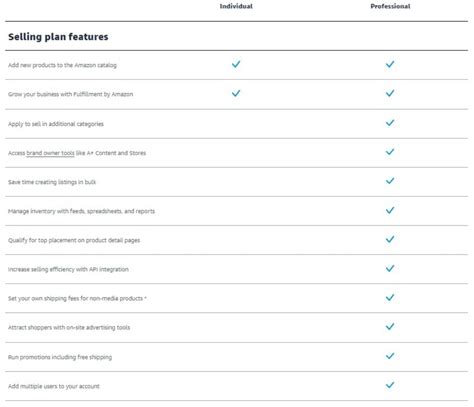Click Professional checkmark for Fulfillment by Amazon row

tap(390, 93)
